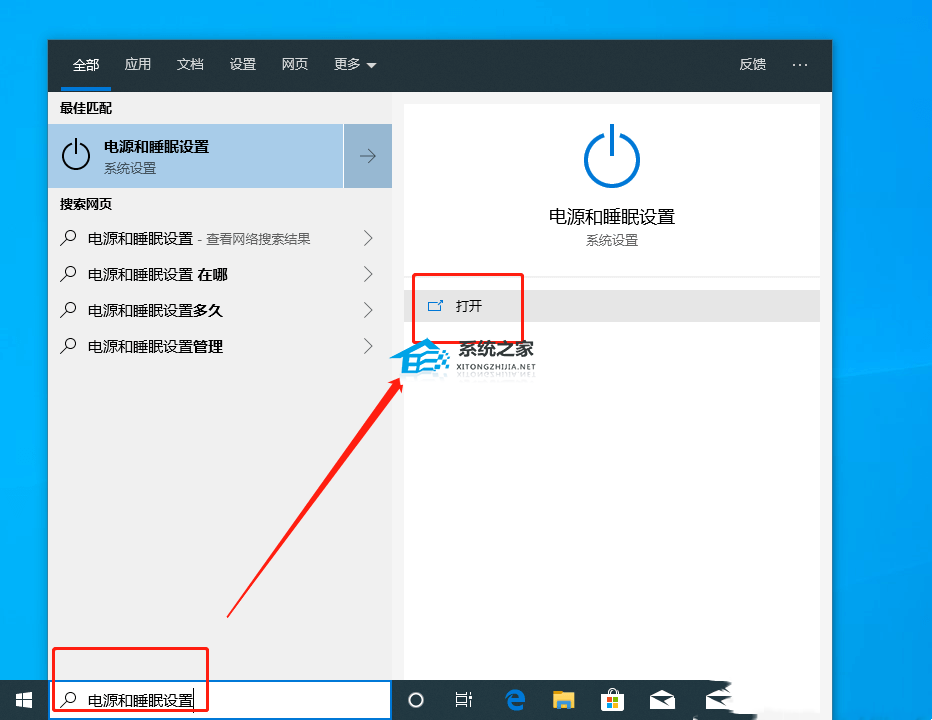The image size is (932, 720).
Task: Open Cortana circle icon on taskbar
Action: 416,700
